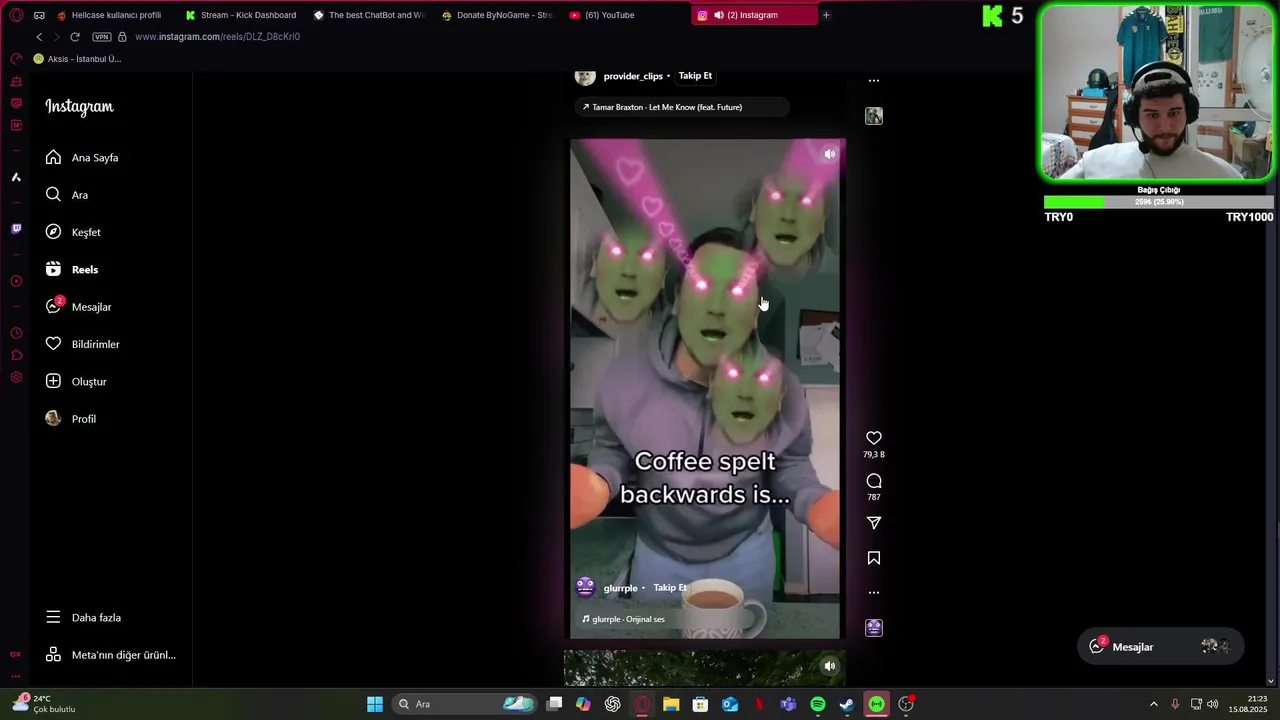The height and width of the screenshot is (720, 1280).
Task: Switch to Donate ByNoGame tab
Action: pos(497,15)
